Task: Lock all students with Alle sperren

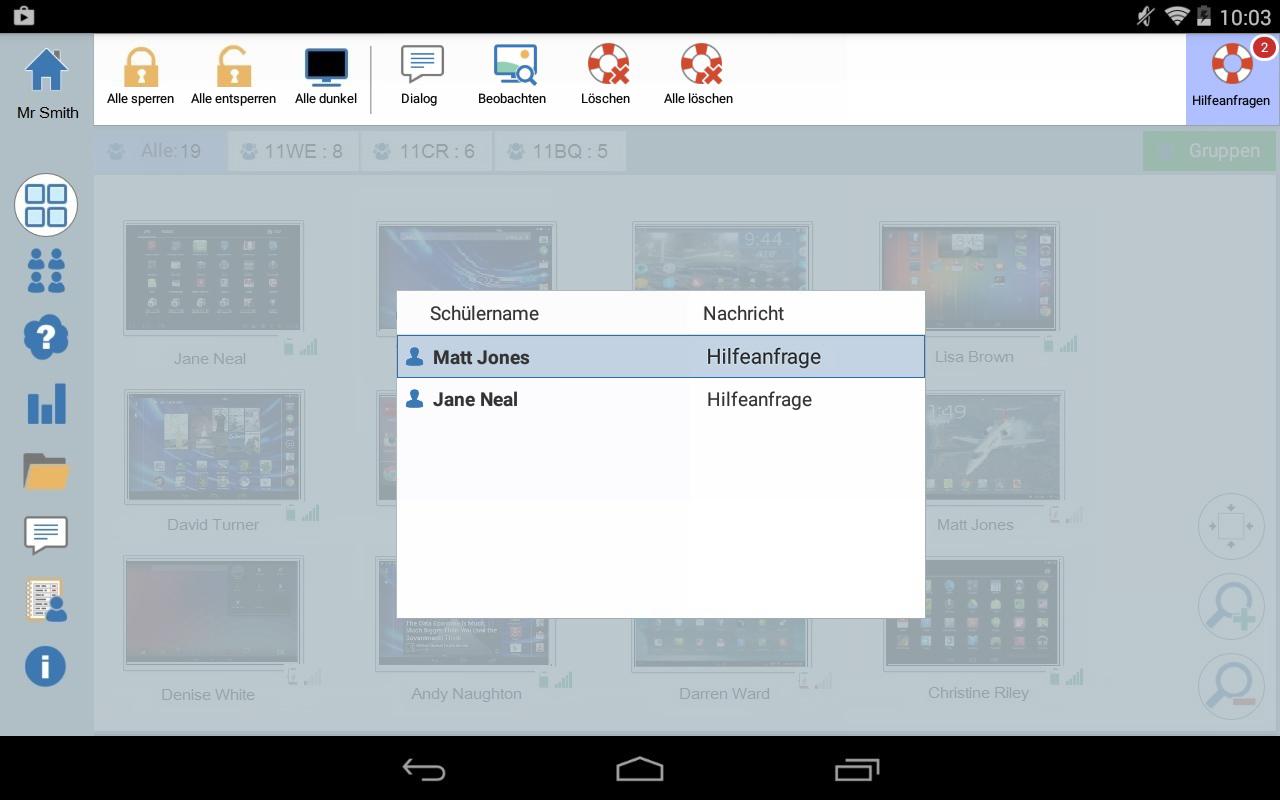Action: coord(140,72)
